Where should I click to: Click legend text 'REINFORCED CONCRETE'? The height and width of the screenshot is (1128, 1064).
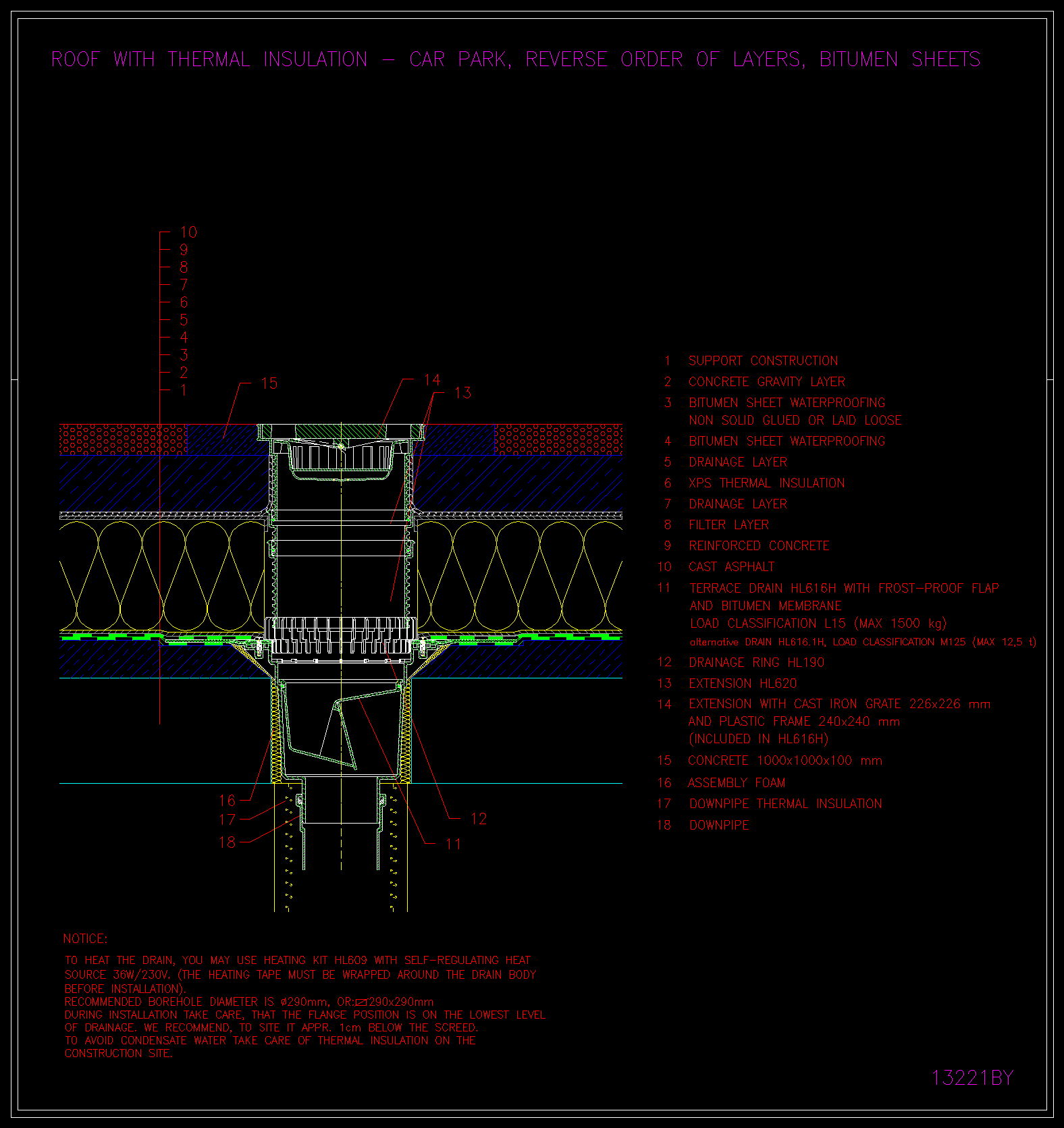pyautogui.click(x=759, y=545)
